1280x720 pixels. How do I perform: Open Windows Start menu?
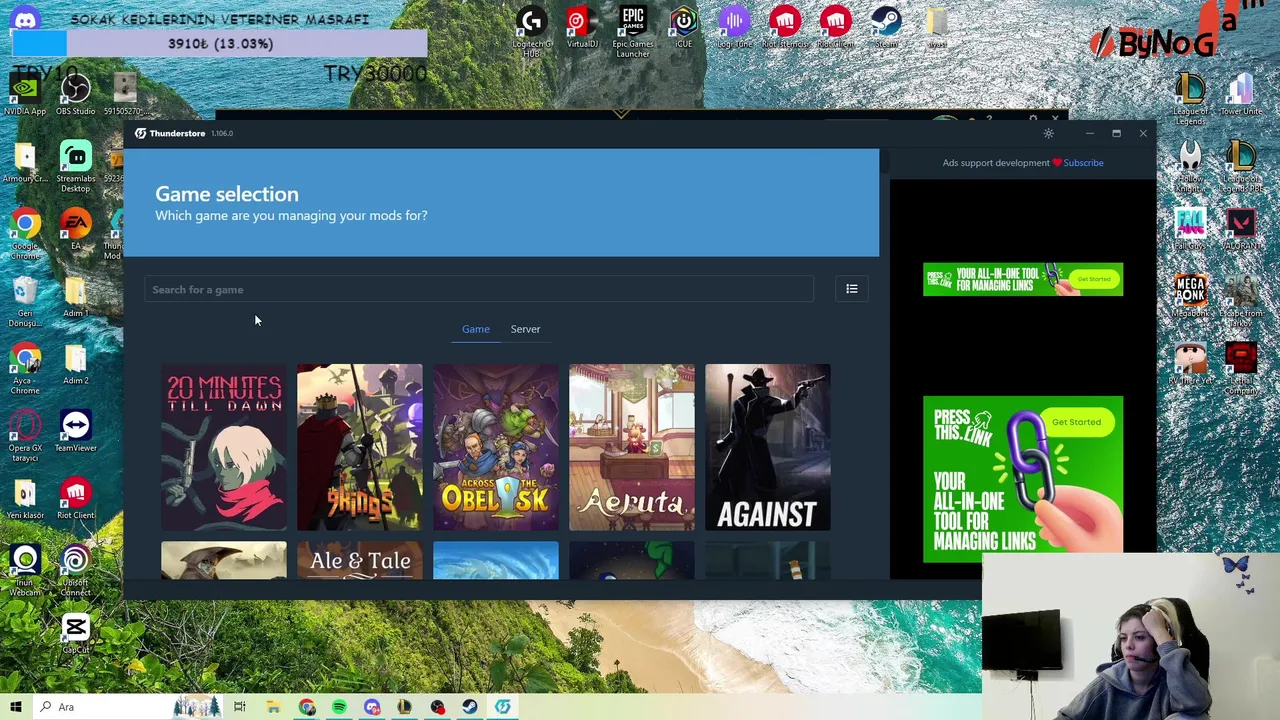pos(15,707)
